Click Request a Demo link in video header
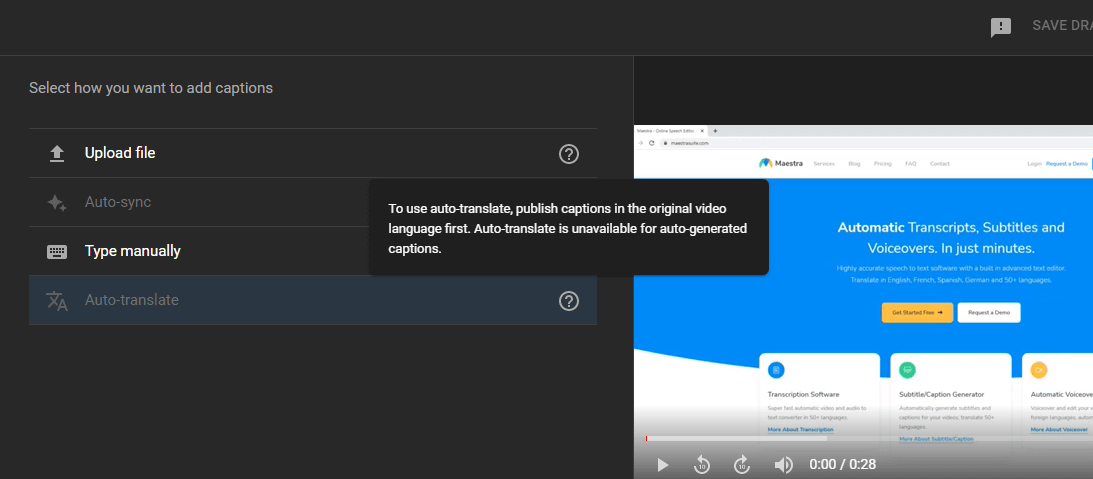1093x479 pixels. point(1067,164)
